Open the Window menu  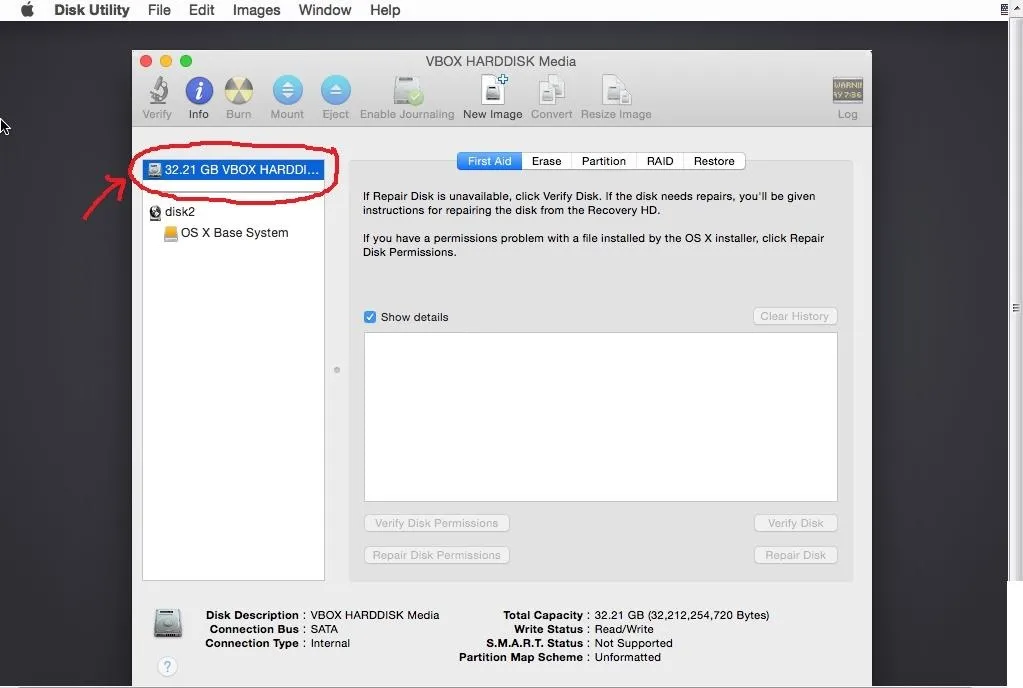click(x=325, y=10)
